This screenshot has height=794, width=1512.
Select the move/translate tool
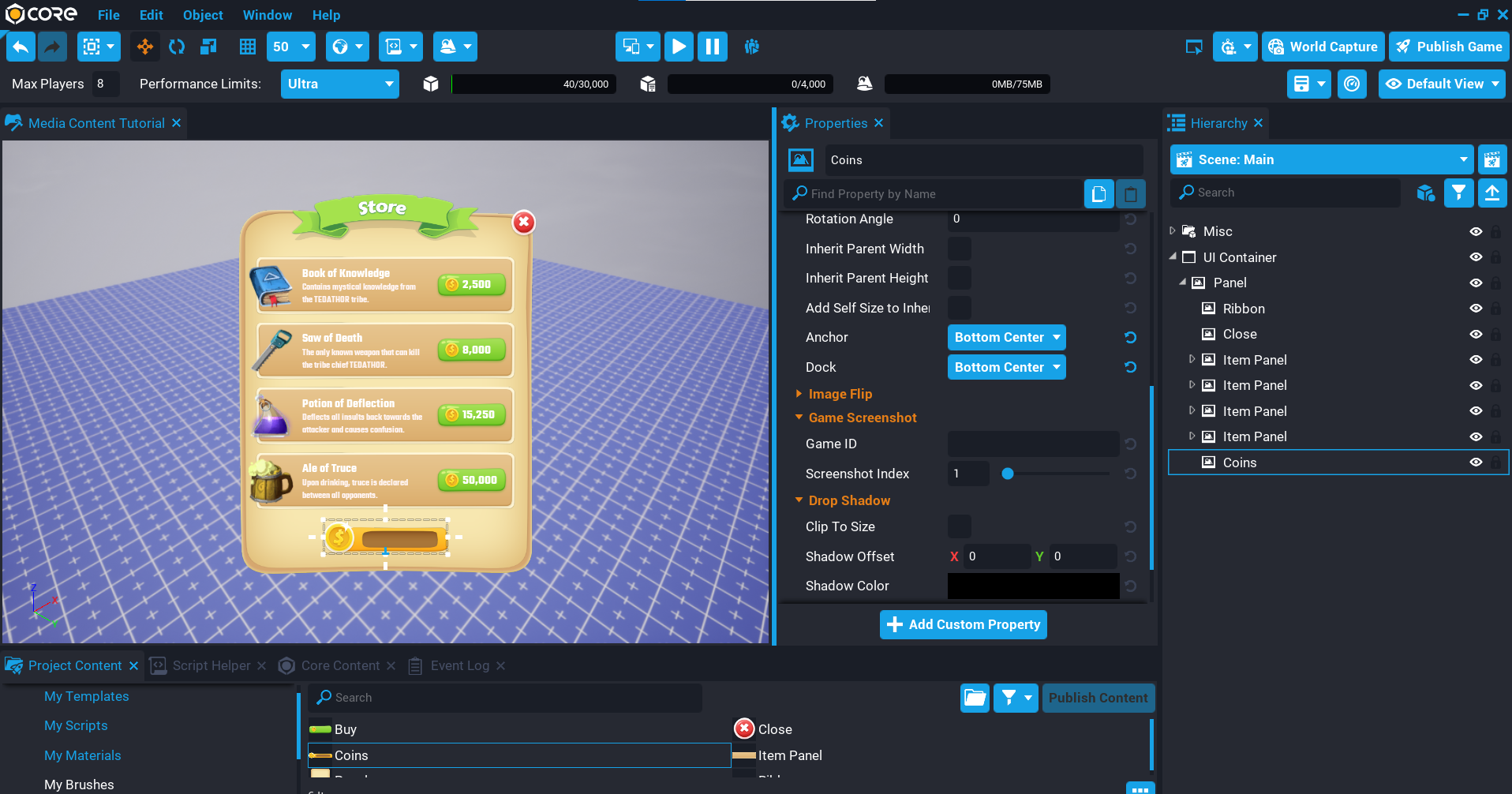[x=145, y=47]
